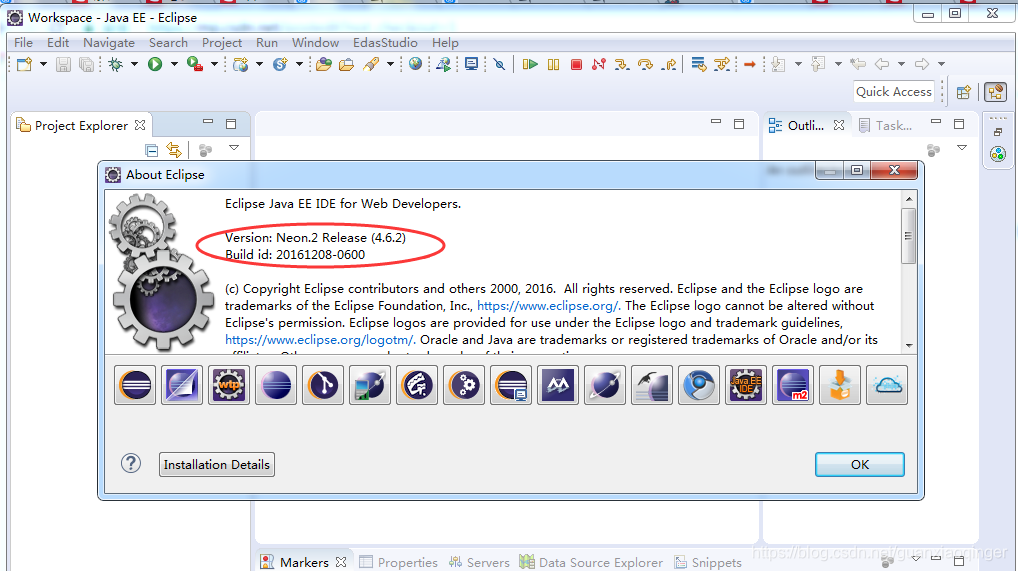Screen dimensions: 1018x571
Task: Click the Open Task folder icon
Action: (347, 64)
